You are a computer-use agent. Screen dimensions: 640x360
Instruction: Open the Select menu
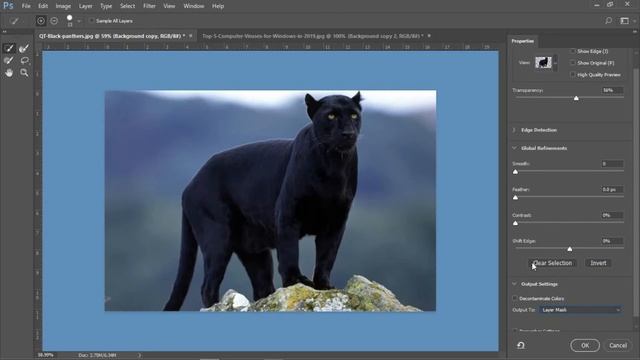[127, 6]
